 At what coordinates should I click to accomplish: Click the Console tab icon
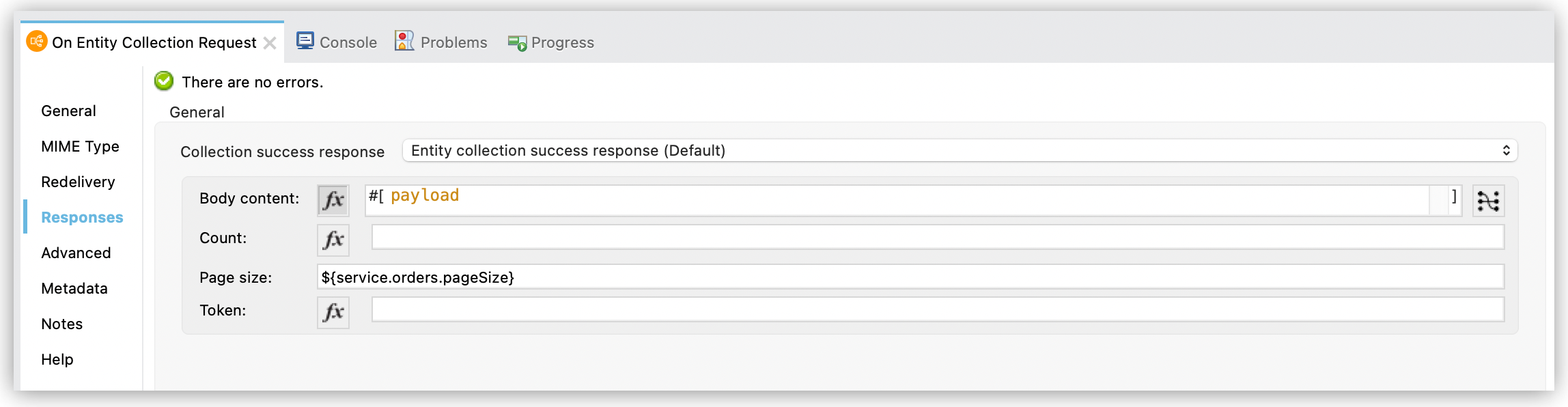click(306, 41)
